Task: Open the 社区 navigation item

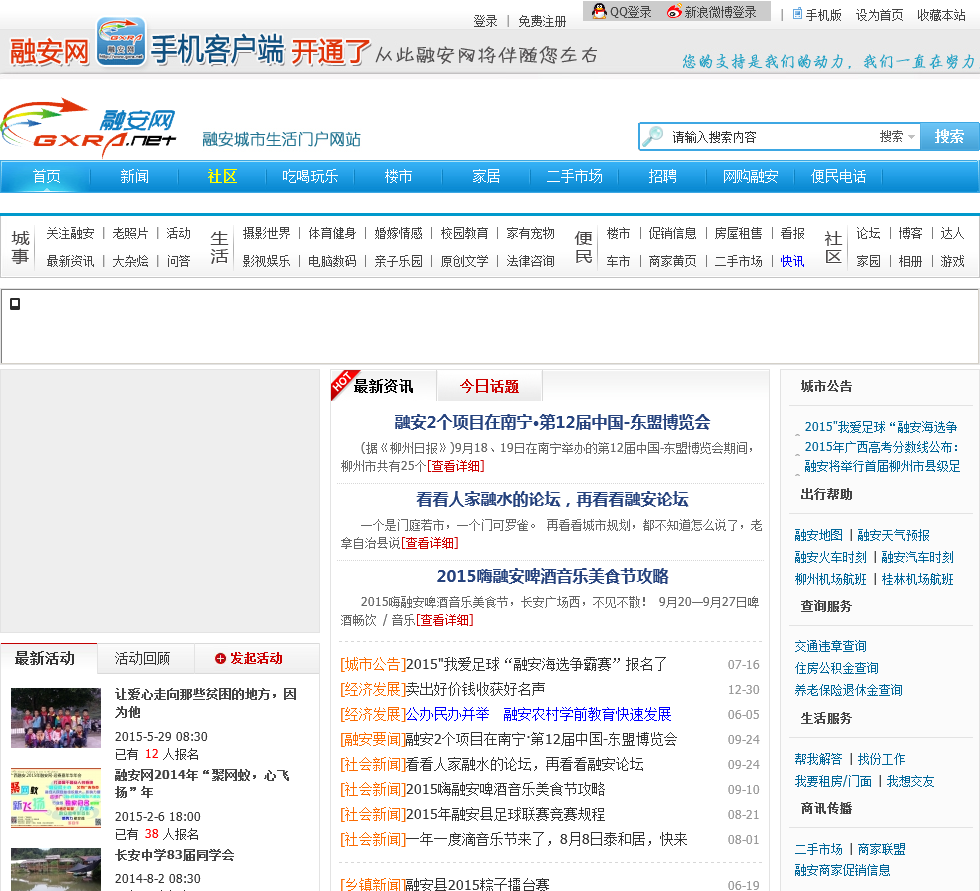Action: (x=222, y=177)
